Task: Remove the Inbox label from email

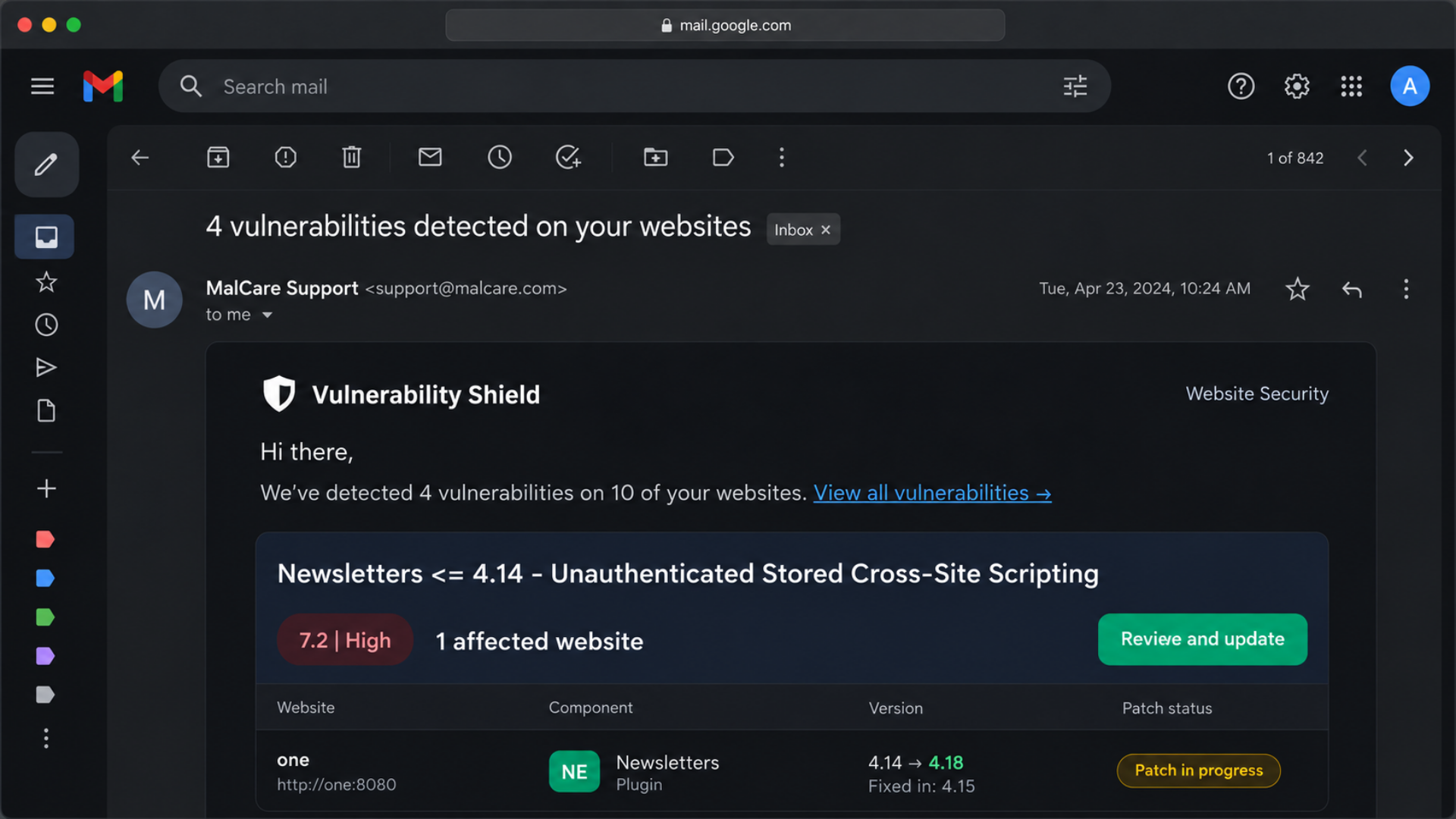Action: tap(826, 230)
